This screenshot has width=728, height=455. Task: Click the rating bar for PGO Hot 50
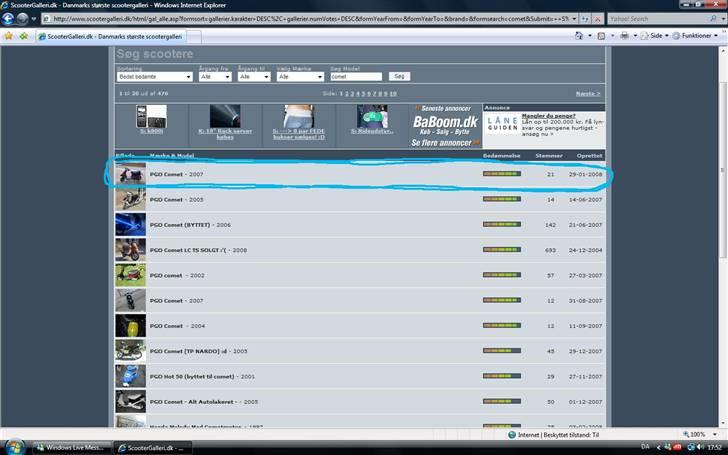point(502,376)
